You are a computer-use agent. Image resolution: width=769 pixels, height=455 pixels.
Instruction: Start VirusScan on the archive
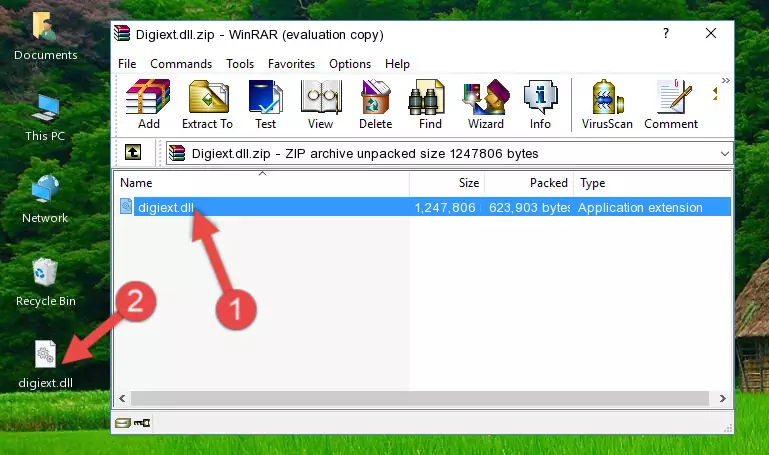tap(607, 104)
